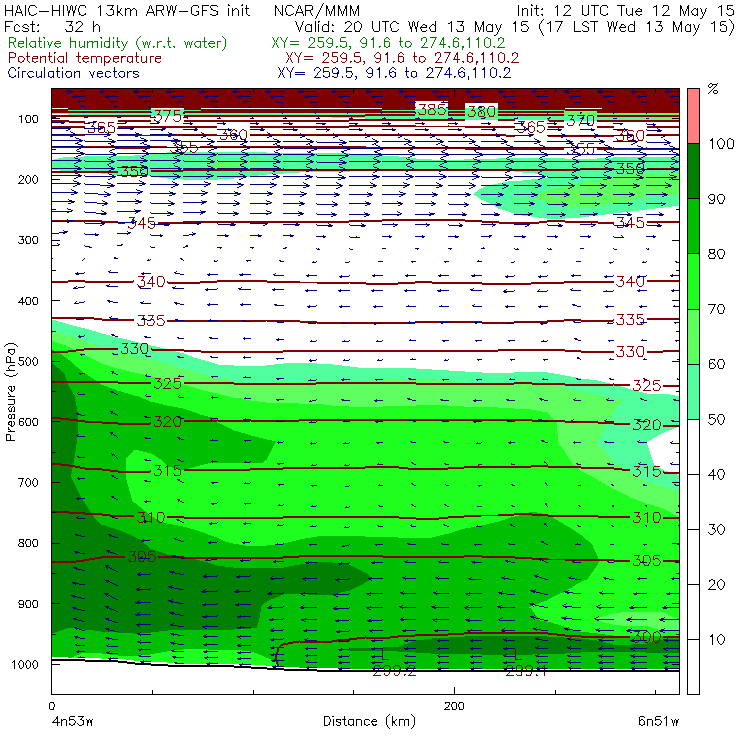740x740 pixels.
Task: Click the 375 contour label
Action: [x=168, y=116]
